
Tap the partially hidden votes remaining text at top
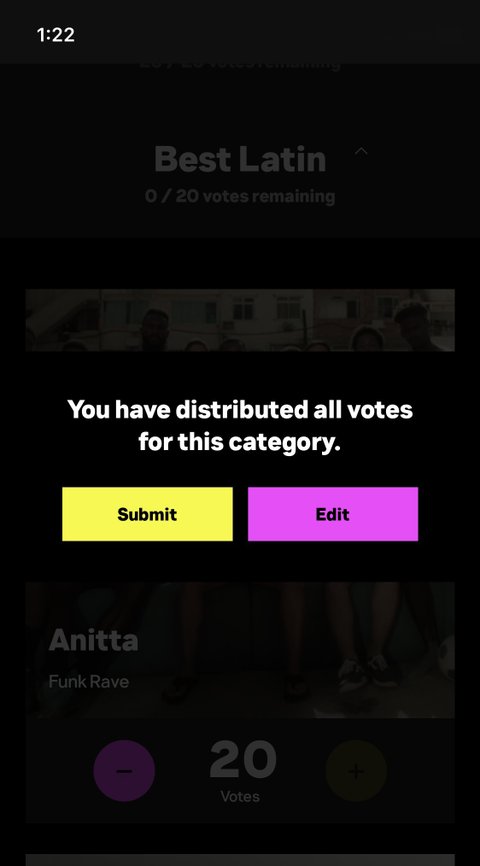tap(240, 65)
